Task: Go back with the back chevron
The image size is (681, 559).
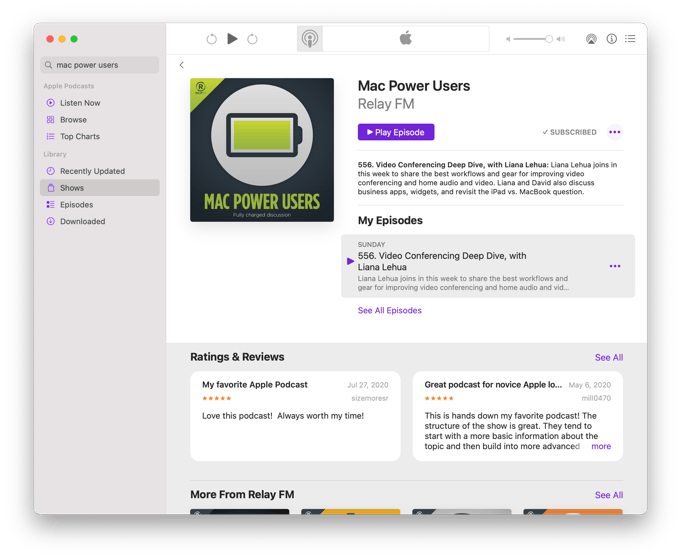Action: coord(182,65)
